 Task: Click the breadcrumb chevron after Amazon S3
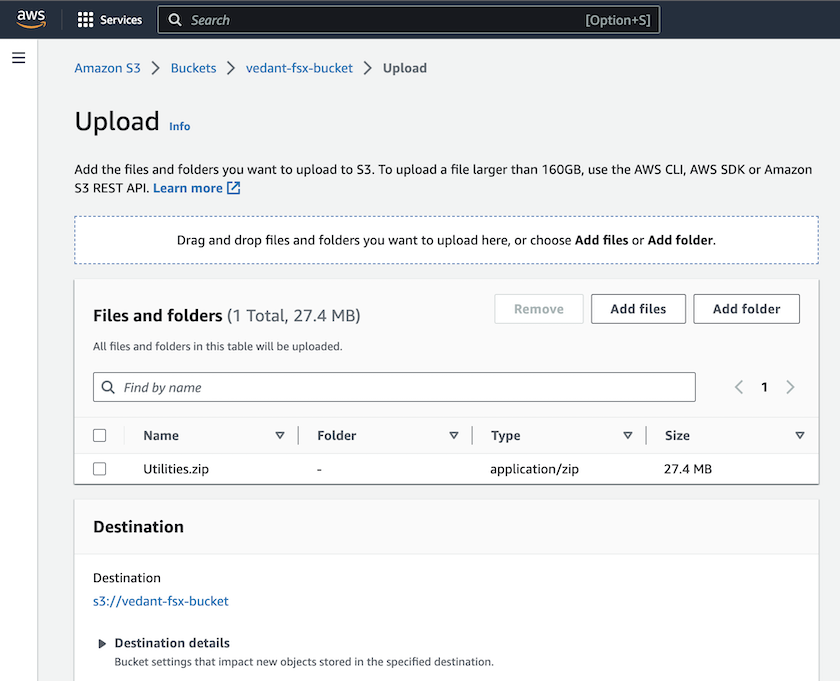(x=156, y=68)
